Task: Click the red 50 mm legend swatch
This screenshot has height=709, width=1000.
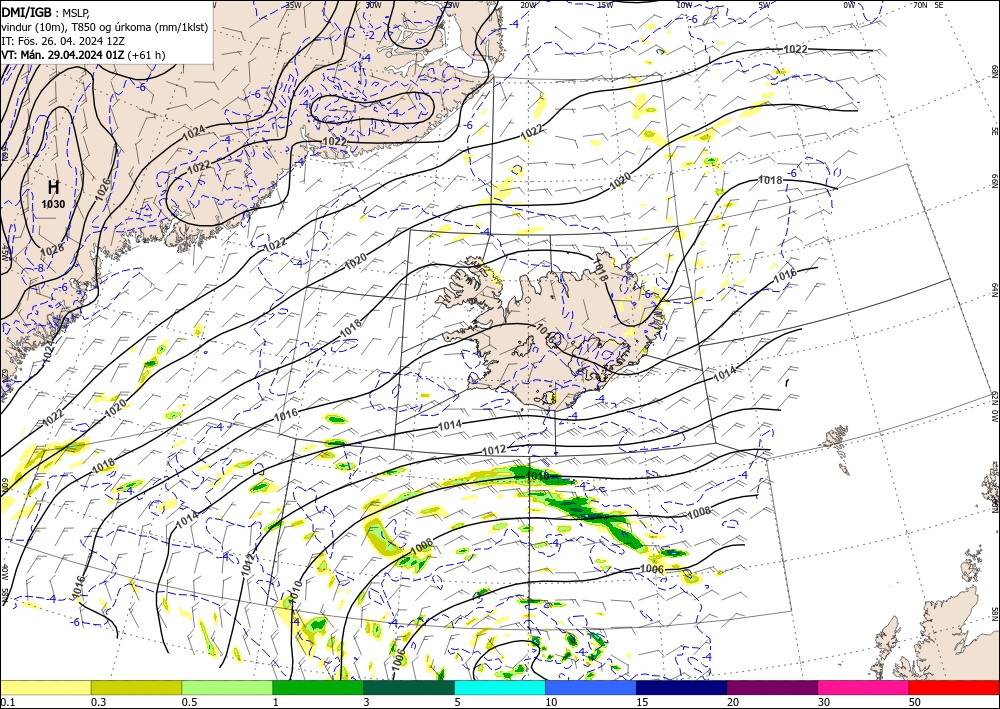Action: 954,687
